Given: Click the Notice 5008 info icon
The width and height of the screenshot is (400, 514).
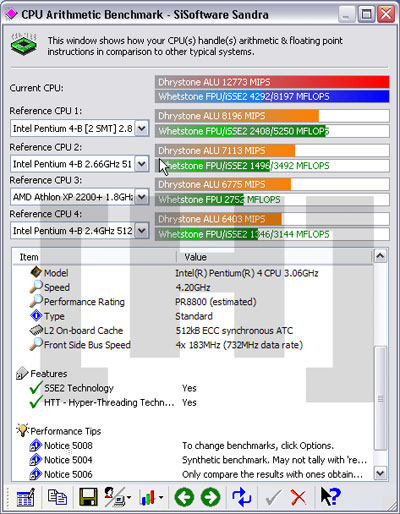Looking at the screenshot, I should pos(36,445).
